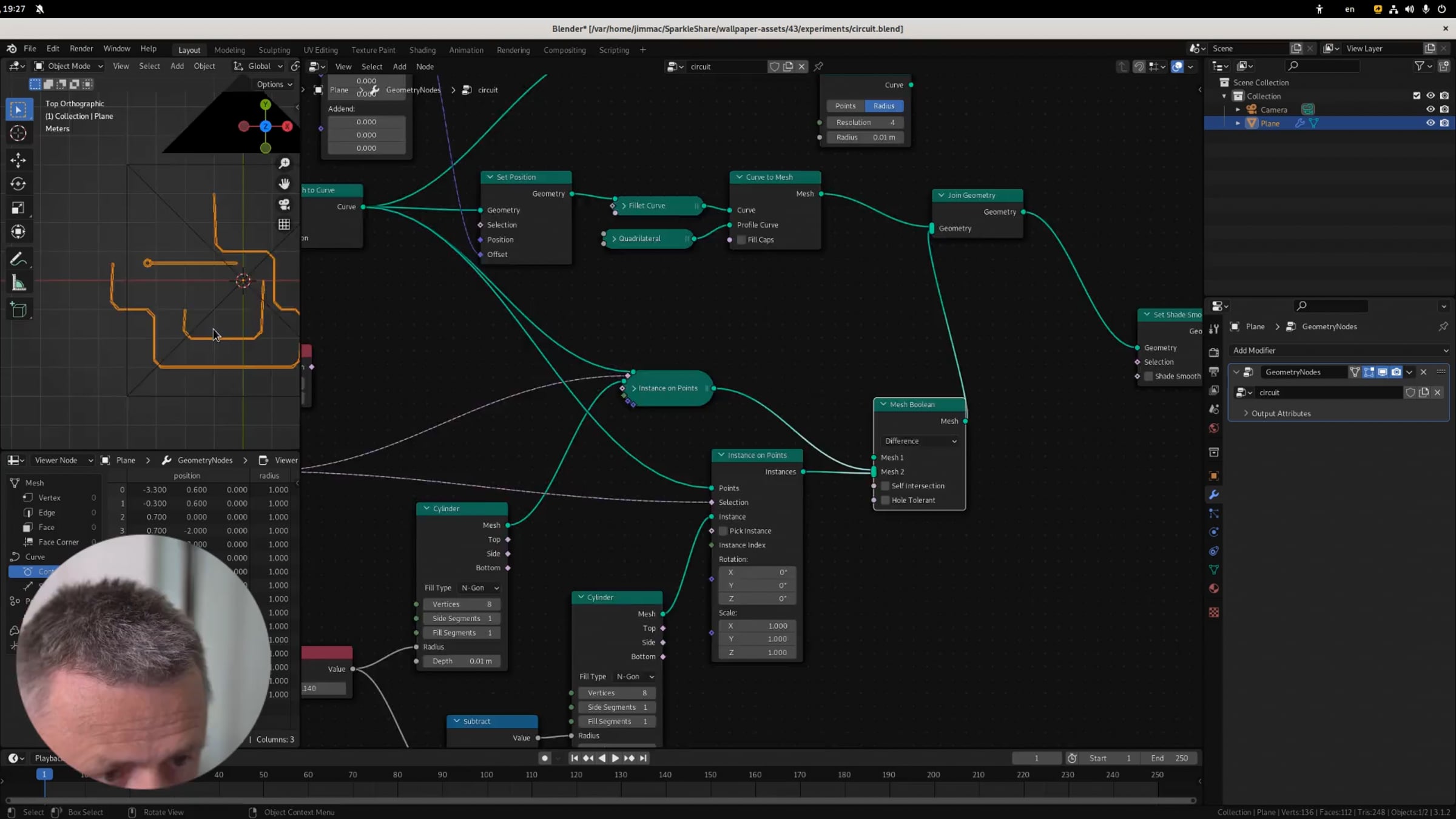Image resolution: width=1456 pixels, height=819 pixels.
Task: Open the viewport Options dropdown
Action: (274, 84)
